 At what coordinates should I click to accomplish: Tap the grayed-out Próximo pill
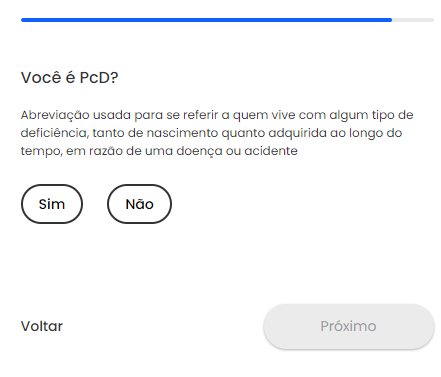(x=349, y=326)
